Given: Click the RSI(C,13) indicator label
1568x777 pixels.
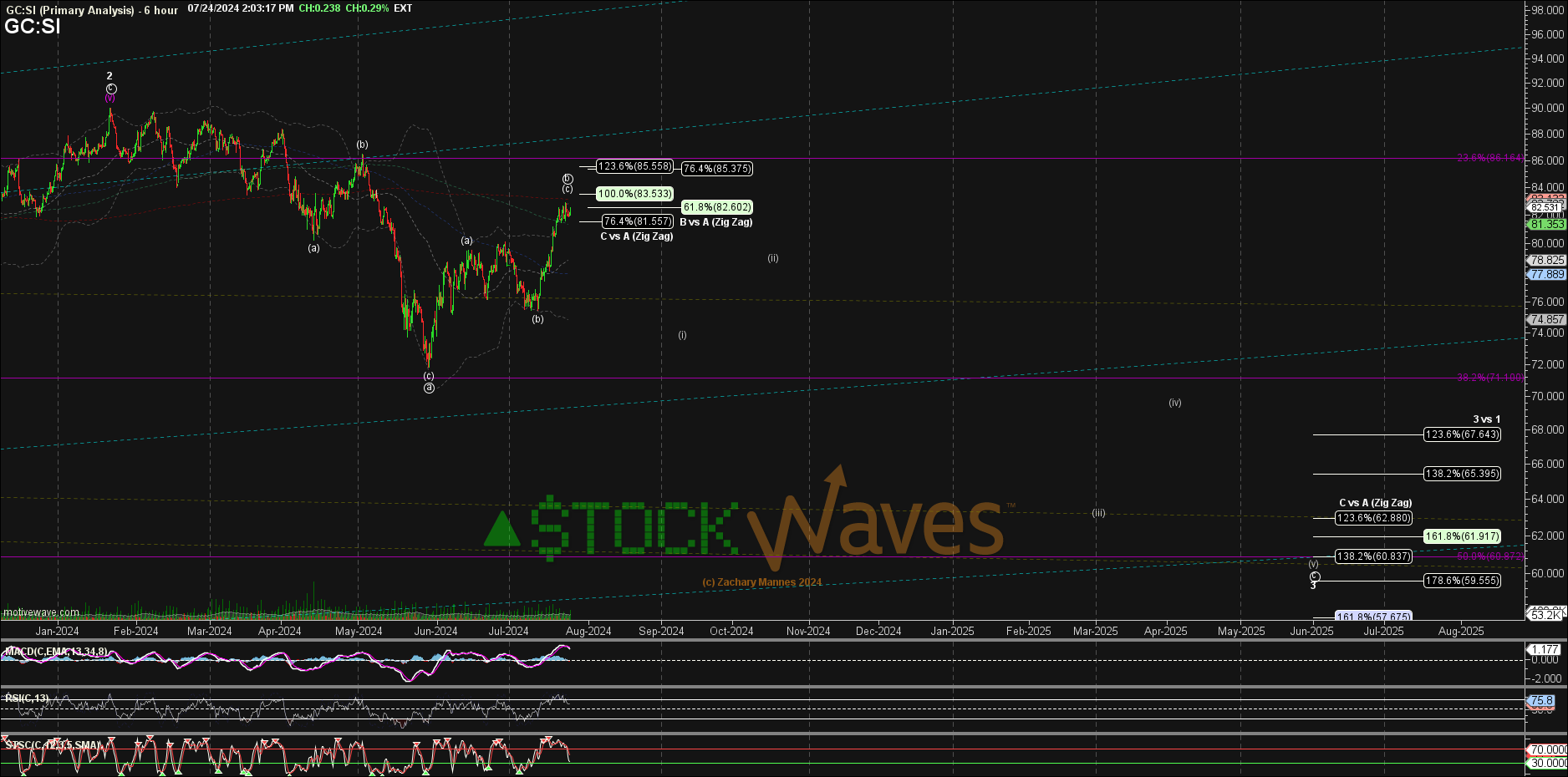Looking at the screenshot, I should 27,698.
